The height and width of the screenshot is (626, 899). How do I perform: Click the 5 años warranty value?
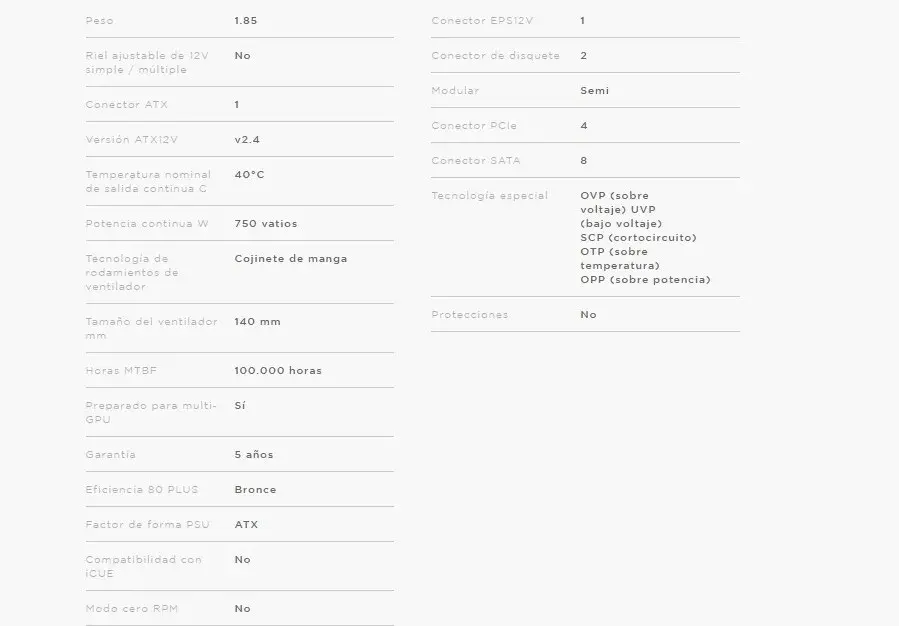pyautogui.click(x=253, y=454)
